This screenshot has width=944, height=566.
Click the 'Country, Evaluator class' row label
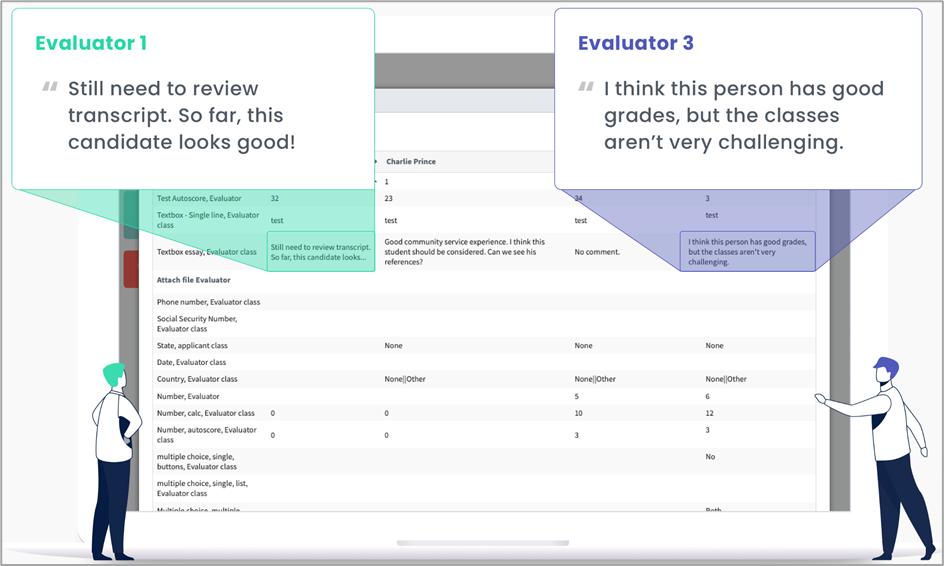(197, 379)
